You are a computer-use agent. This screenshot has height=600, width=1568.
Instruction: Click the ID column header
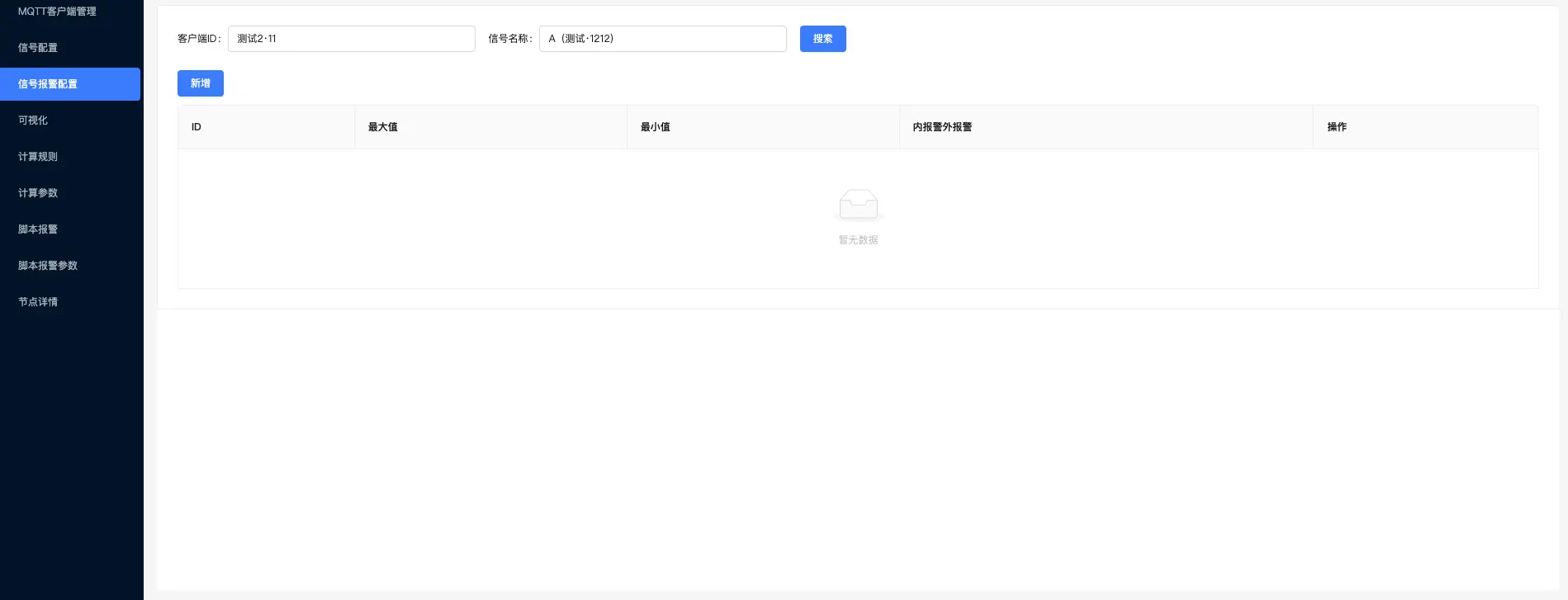pos(267,127)
